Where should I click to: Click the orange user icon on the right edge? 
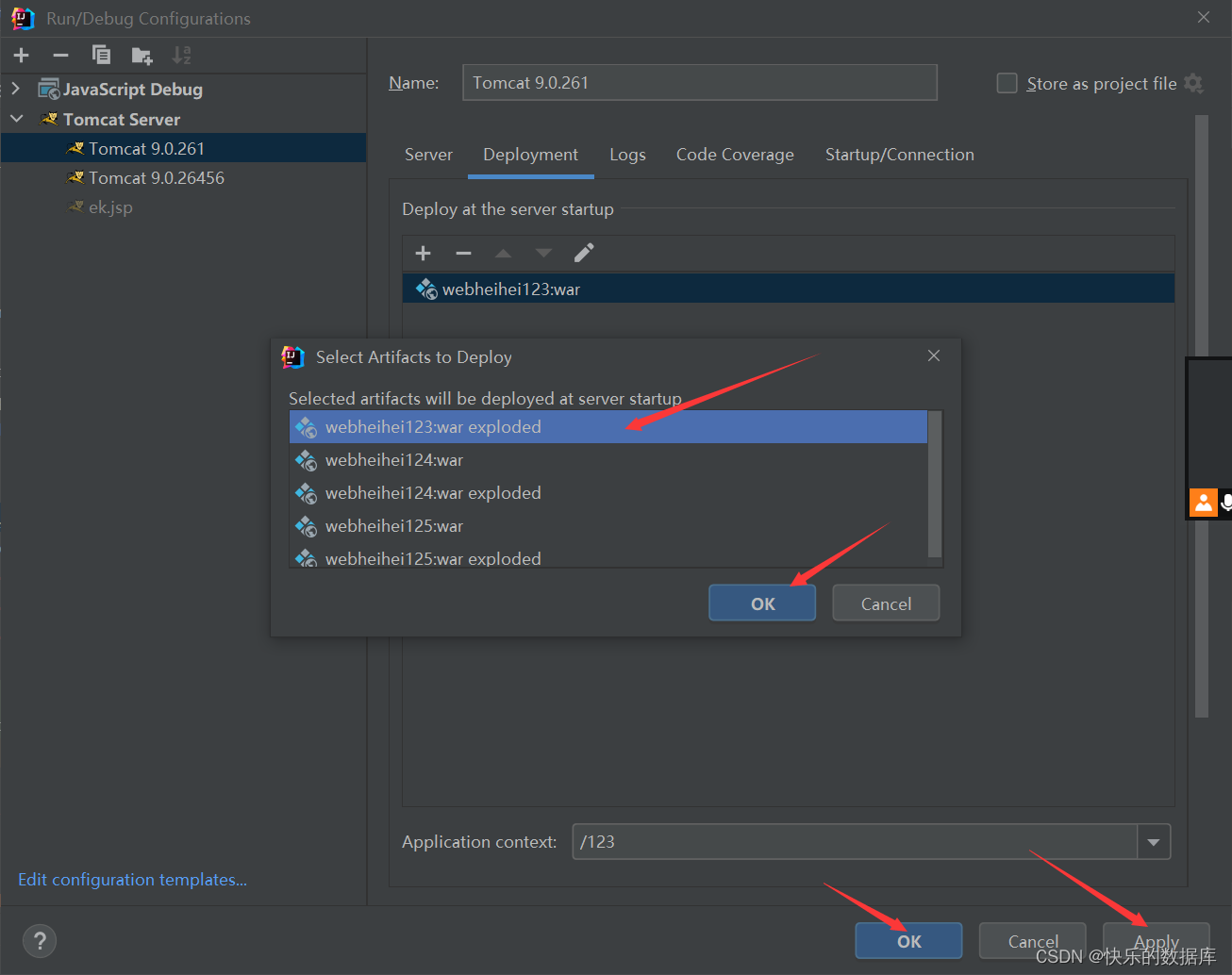1204,503
